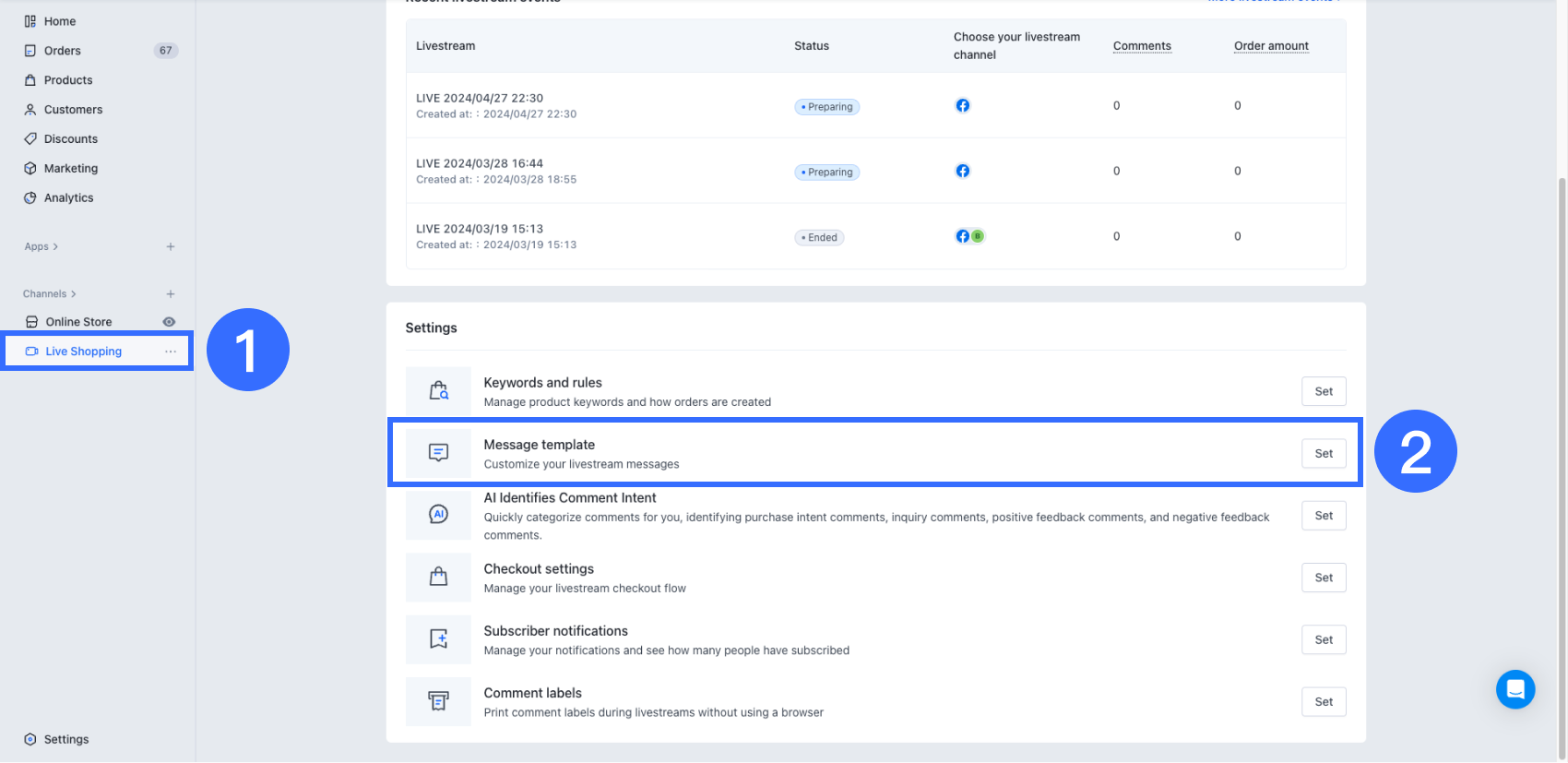Image resolution: width=1568 pixels, height=763 pixels.
Task: Add a new channel with plus icon
Action: 171,294
